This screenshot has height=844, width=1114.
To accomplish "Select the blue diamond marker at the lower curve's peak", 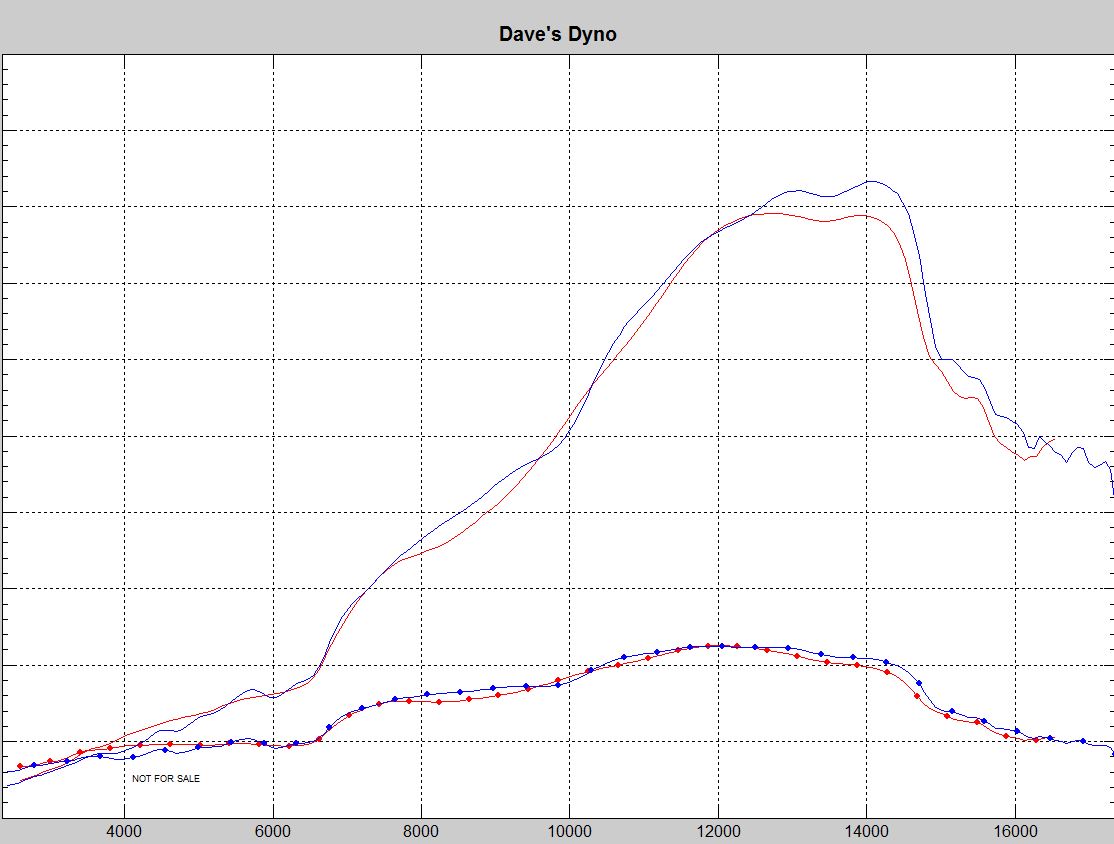I will 721,645.
